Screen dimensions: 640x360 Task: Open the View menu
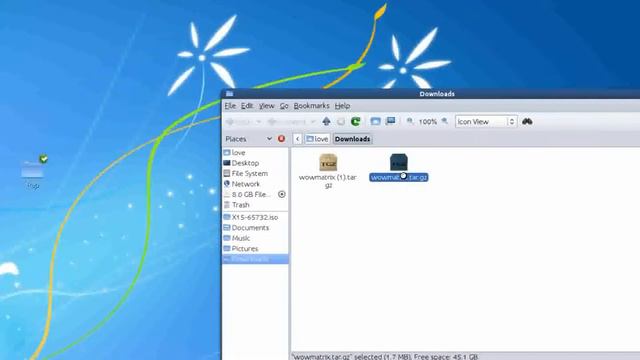click(x=267, y=106)
